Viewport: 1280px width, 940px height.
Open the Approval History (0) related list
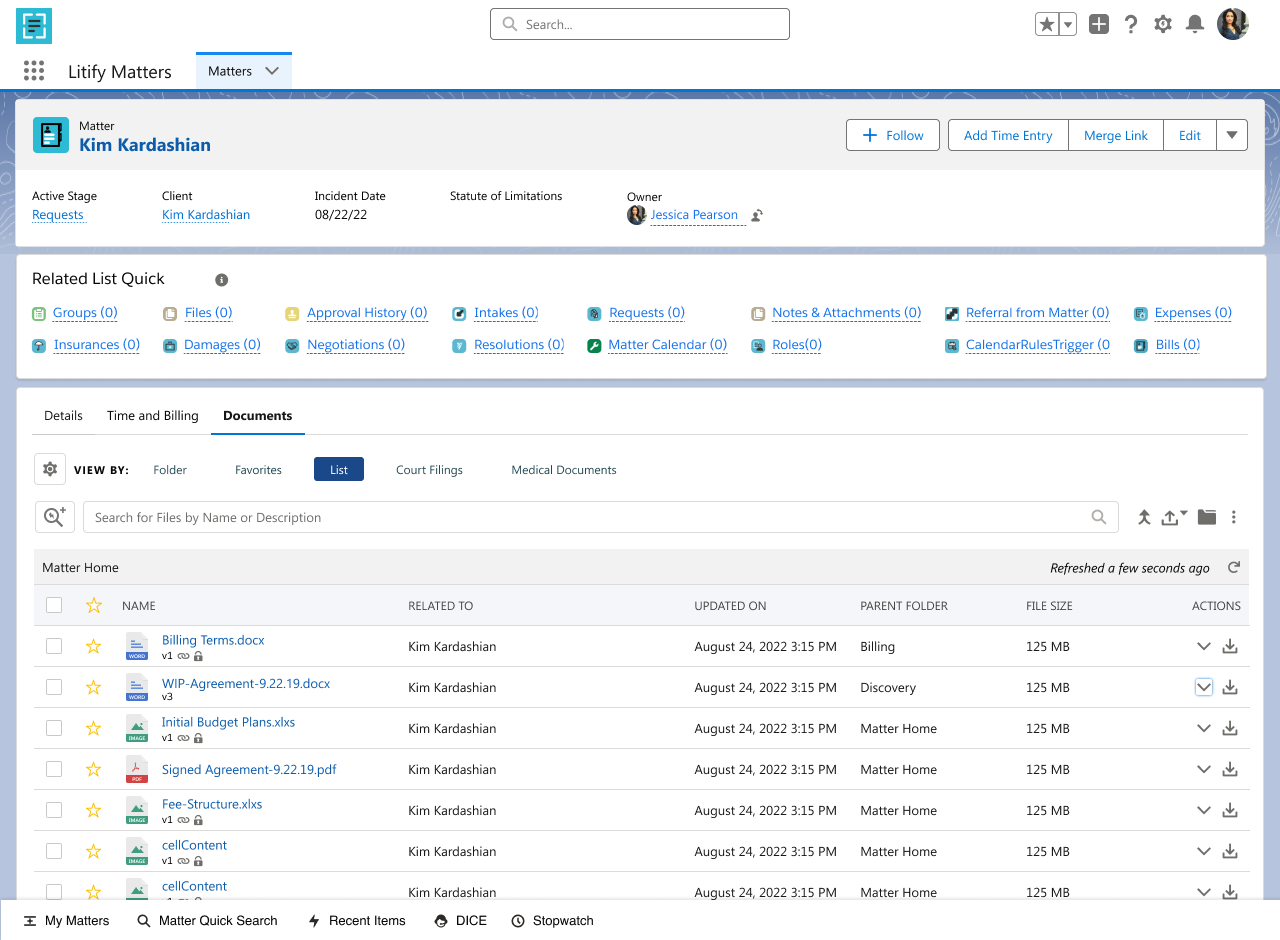[x=367, y=313]
